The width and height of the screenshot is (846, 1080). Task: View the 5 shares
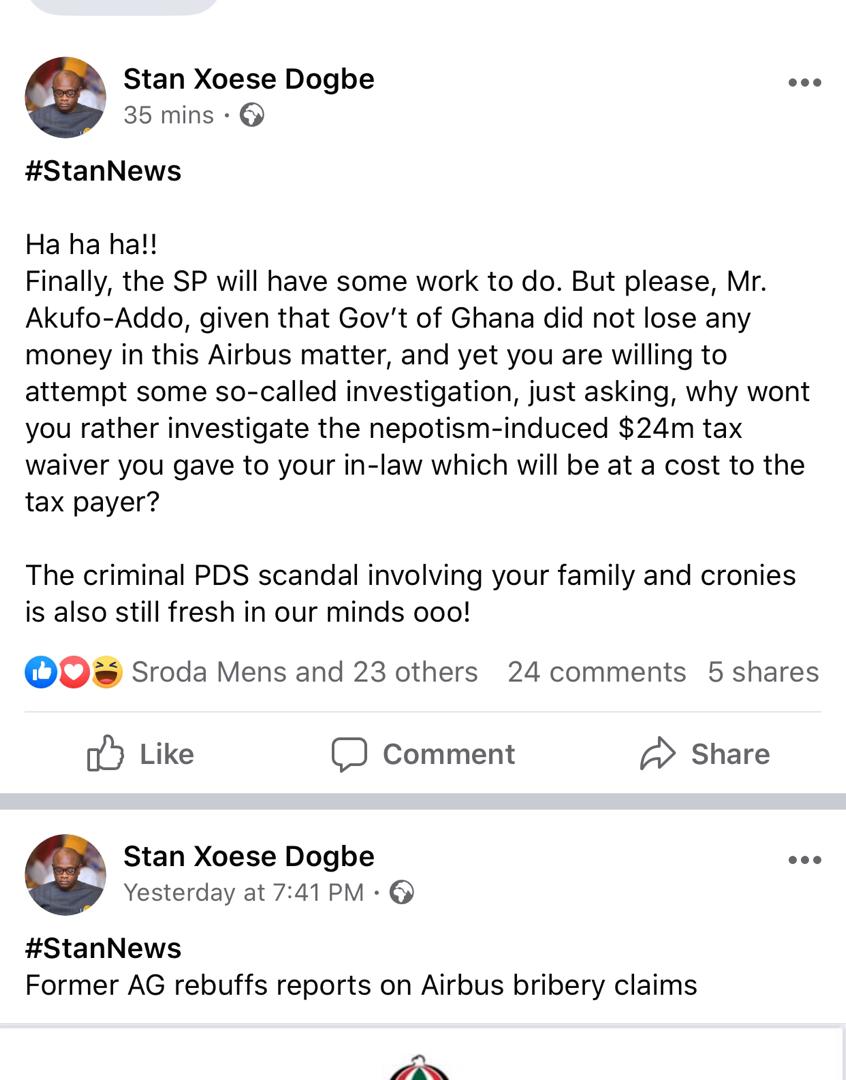tap(763, 672)
